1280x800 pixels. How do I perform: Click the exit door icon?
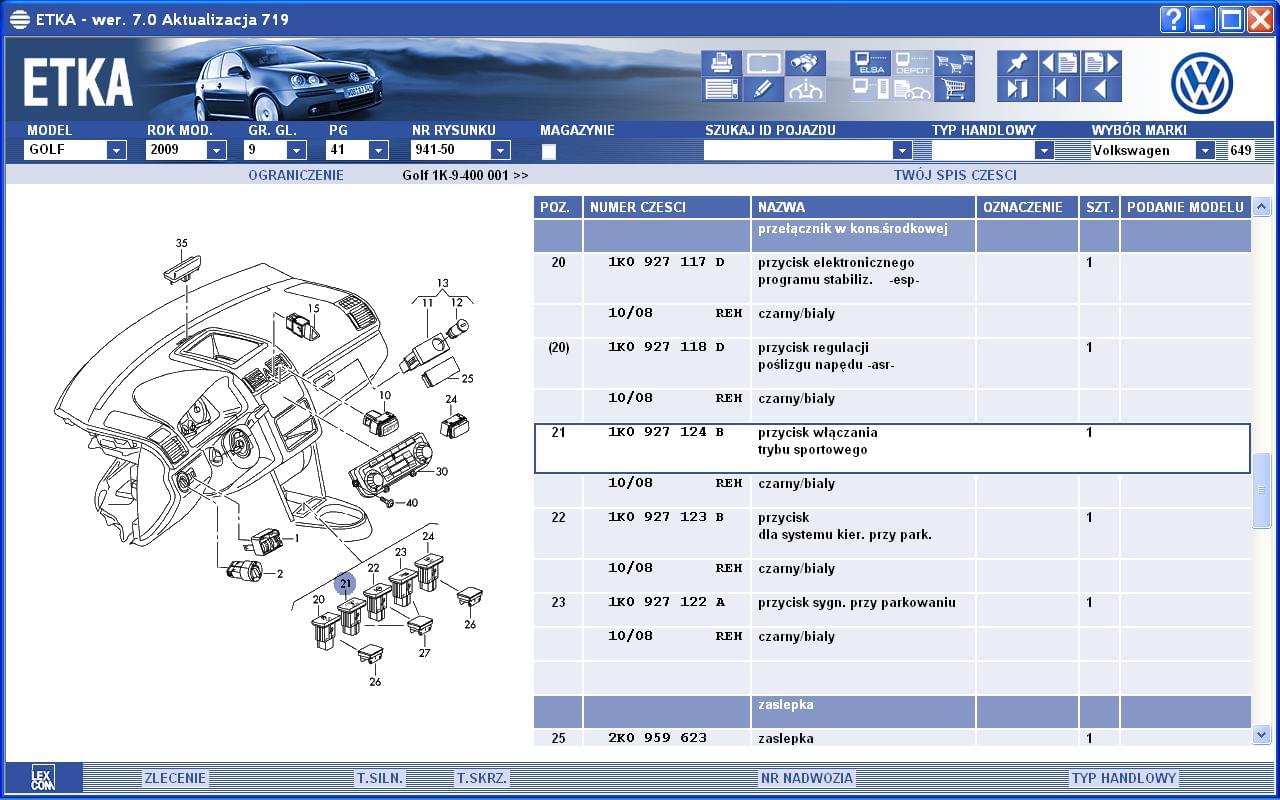tap(1017, 89)
